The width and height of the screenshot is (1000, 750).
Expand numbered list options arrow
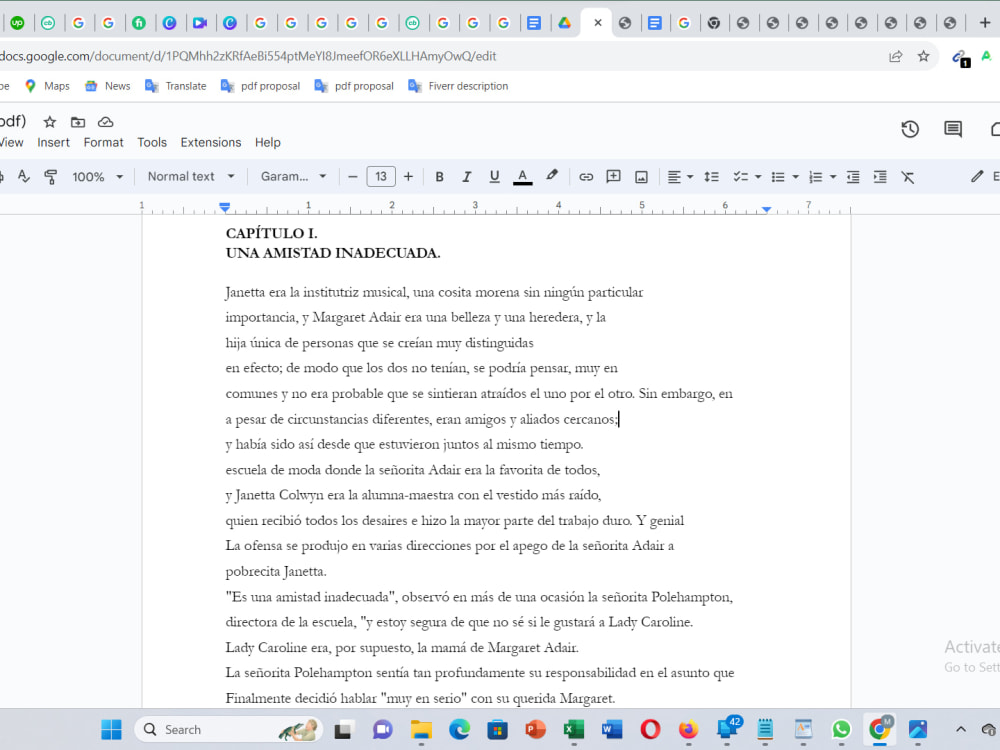pyautogui.click(x=833, y=177)
